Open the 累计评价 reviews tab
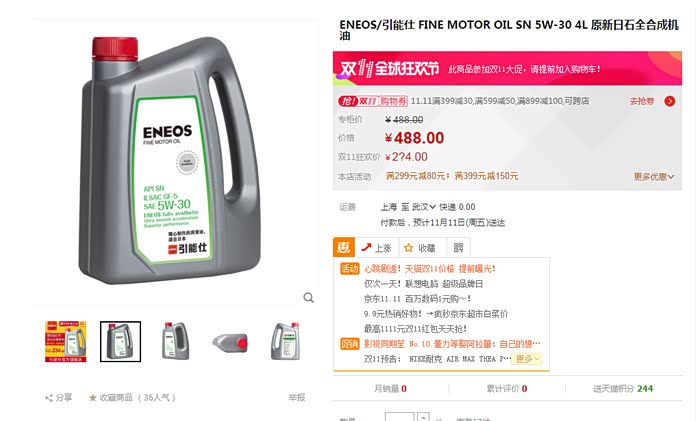 point(507,389)
